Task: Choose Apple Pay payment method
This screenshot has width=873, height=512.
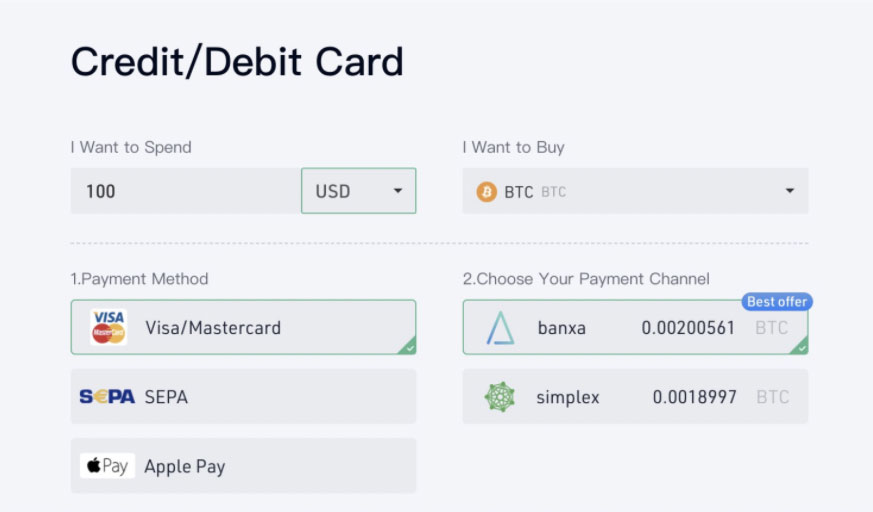Action: pyautogui.click(x=243, y=466)
